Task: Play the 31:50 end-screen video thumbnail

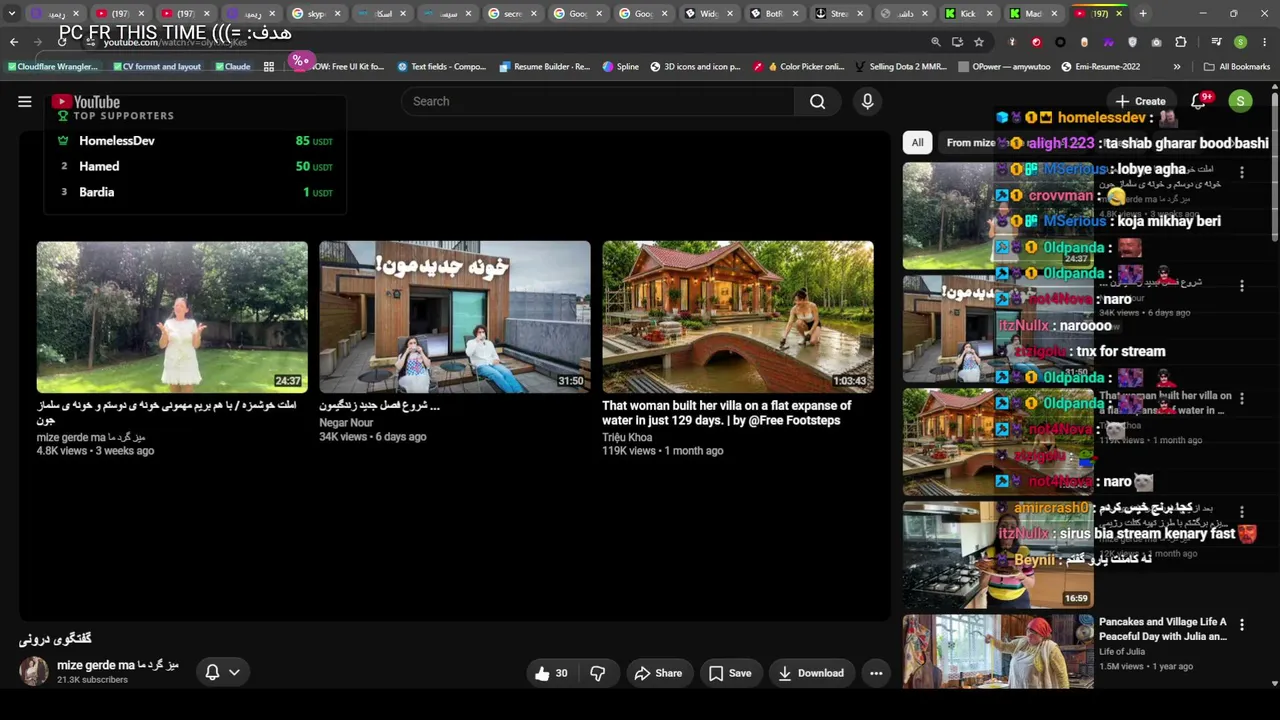Action: tap(455, 316)
